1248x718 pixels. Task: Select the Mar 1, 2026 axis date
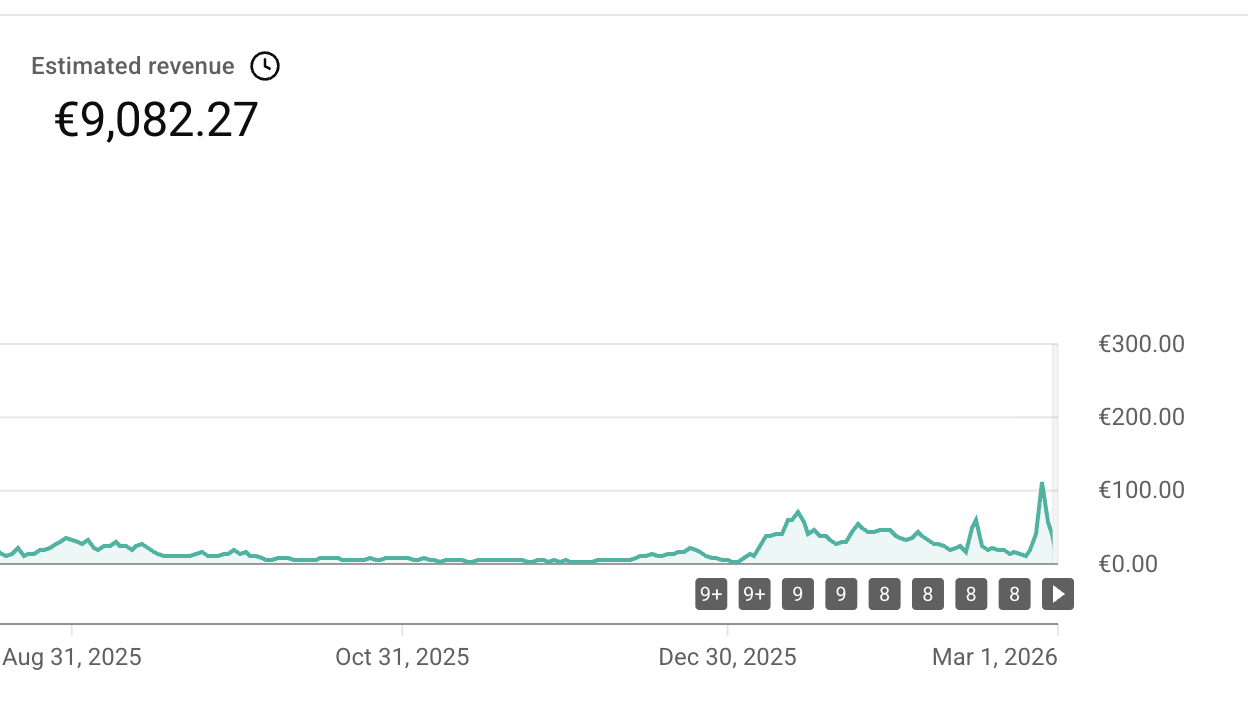(x=994, y=657)
